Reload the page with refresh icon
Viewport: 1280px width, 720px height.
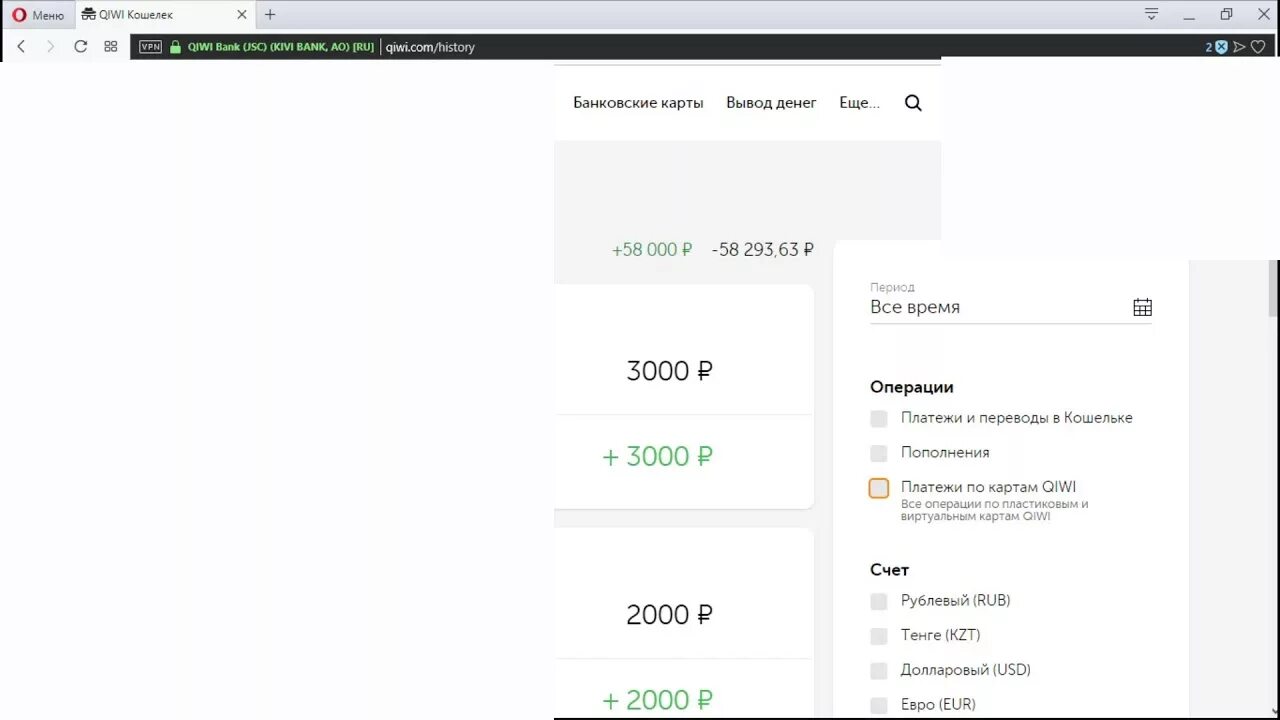click(81, 46)
